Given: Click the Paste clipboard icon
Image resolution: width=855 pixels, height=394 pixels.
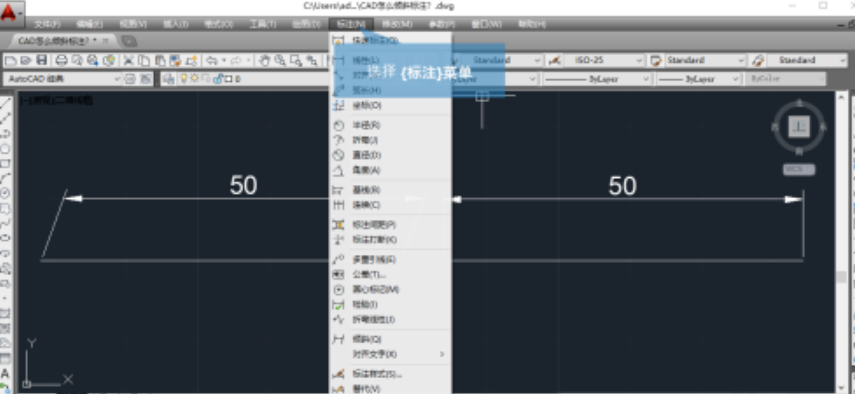Looking at the screenshot, I should click(x=160, y=60).
